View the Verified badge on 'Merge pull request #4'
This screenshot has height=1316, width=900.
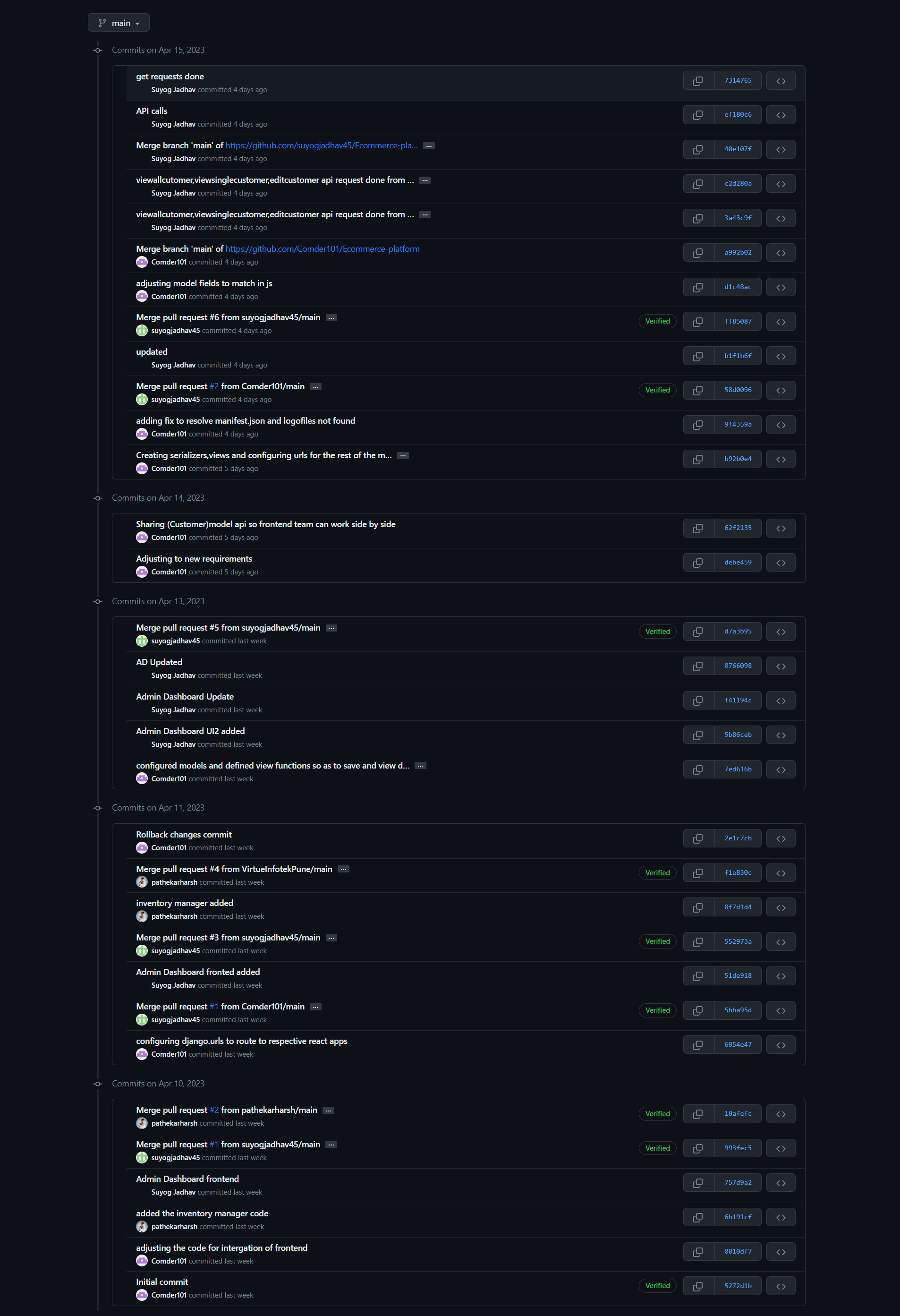(x=657, y=872)
